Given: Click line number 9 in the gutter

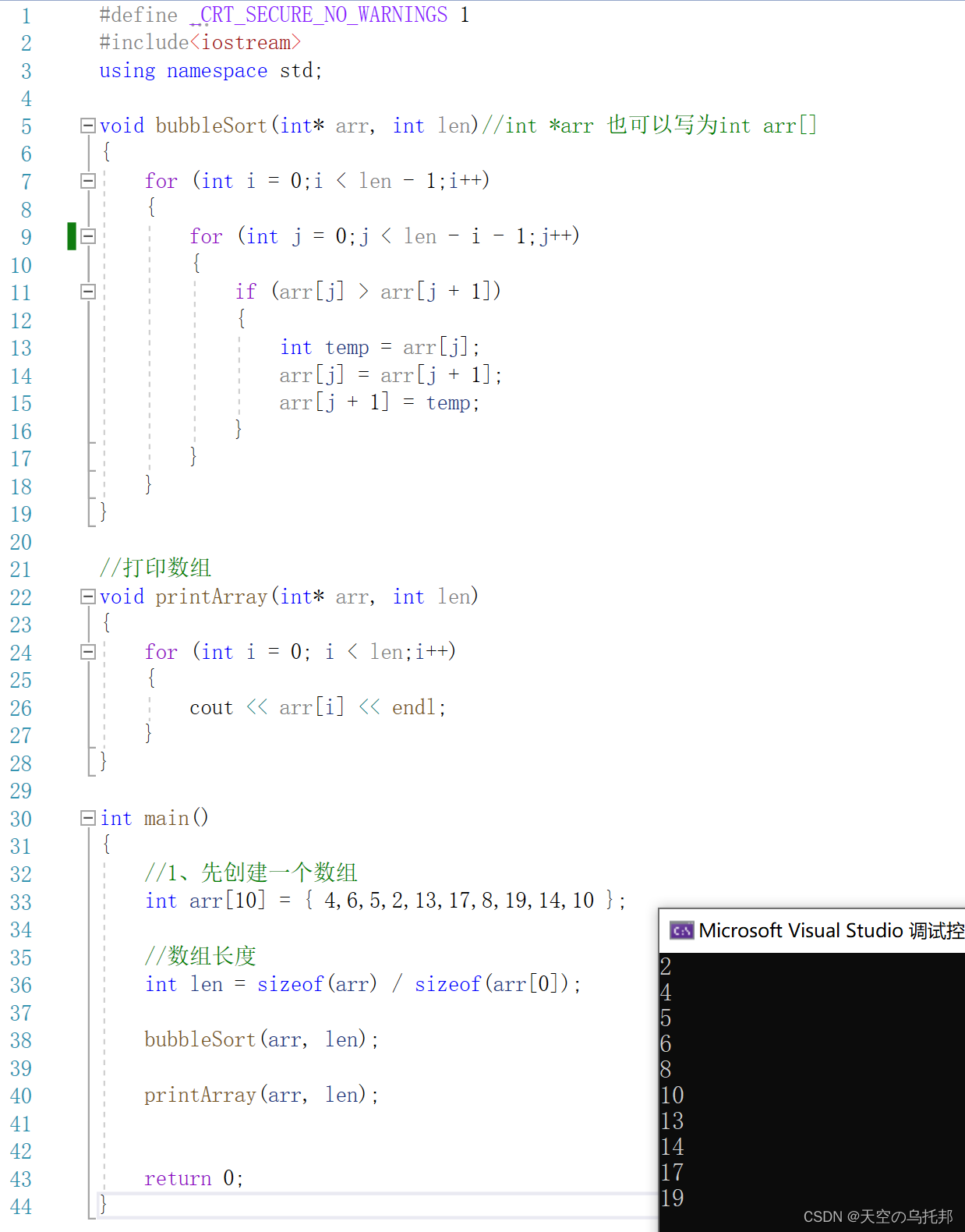Looking at the screenshot, I should coord(27,237).
